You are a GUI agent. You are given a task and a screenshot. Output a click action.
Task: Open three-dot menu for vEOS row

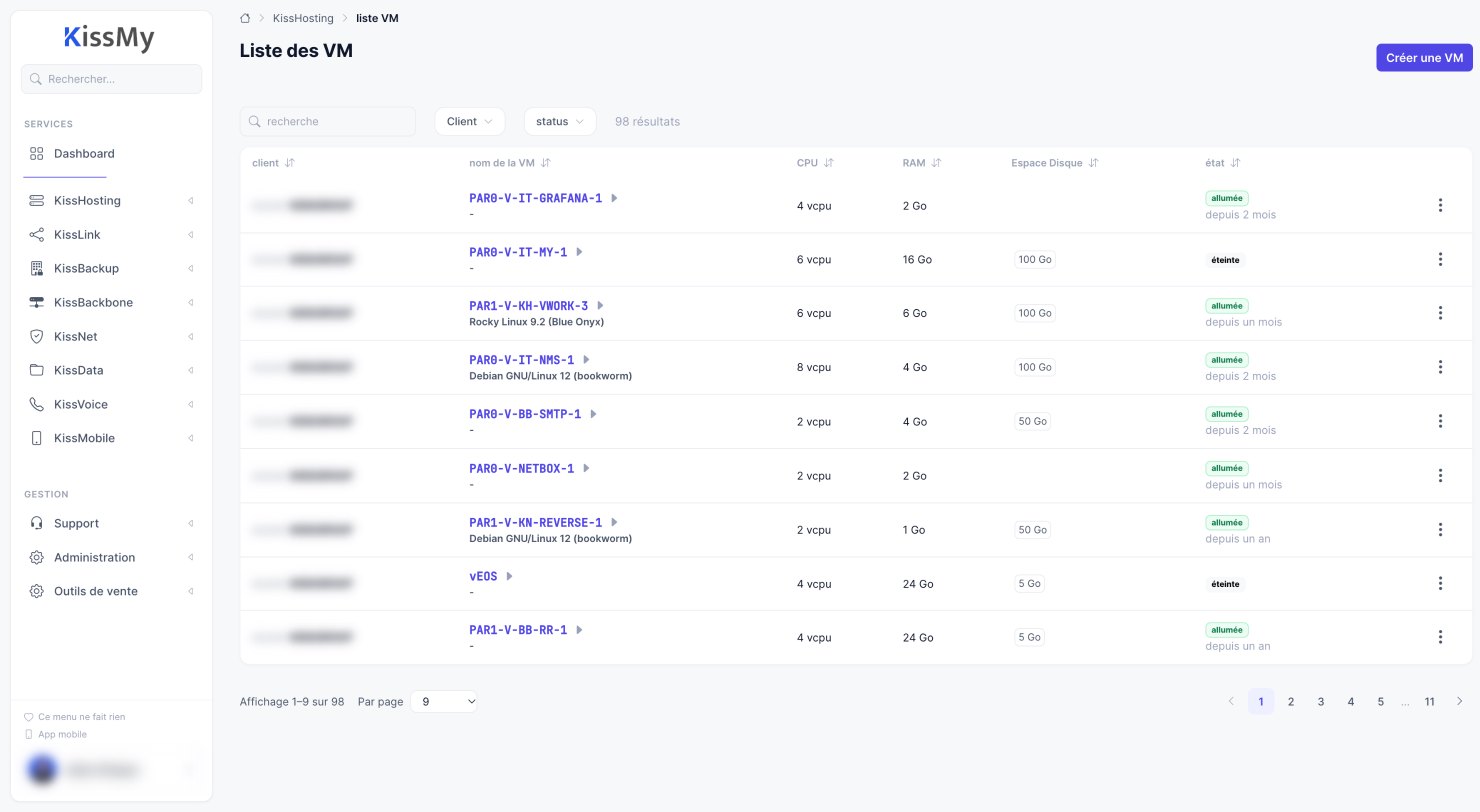[x=1440, y=583]
